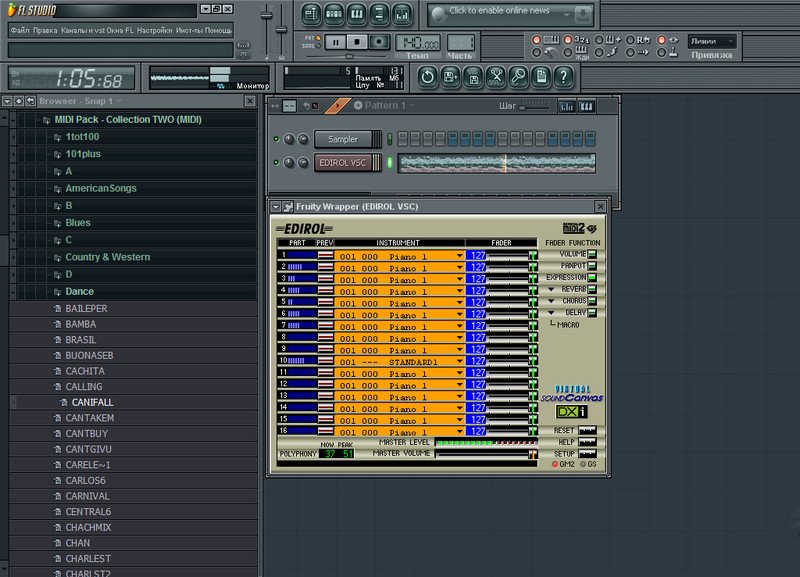Click the EDIROL VSC channel button
Screen dimensions: 800x577
[x=342, y=163]
